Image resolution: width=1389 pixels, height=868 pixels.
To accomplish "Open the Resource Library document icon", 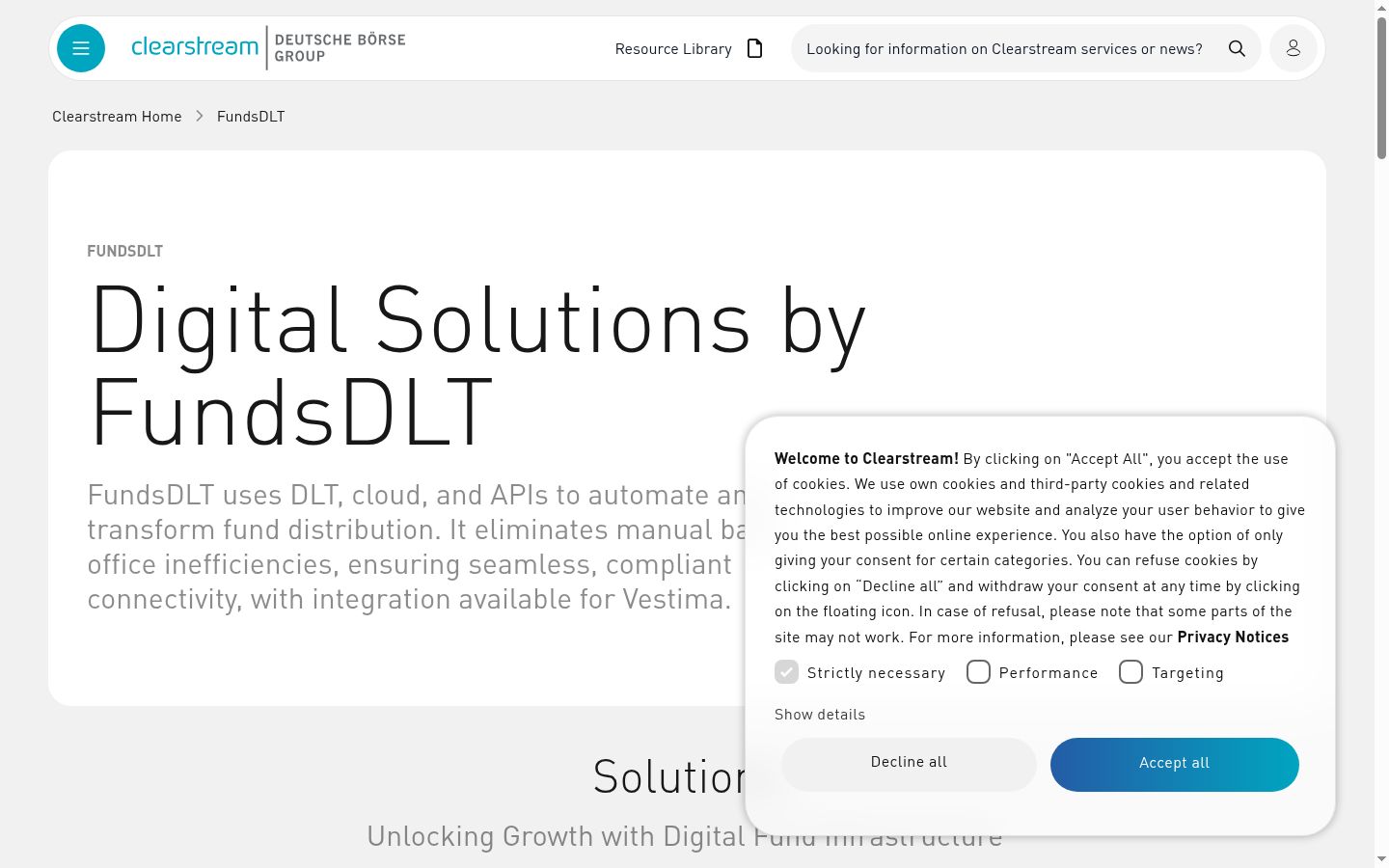I will (755, 48).
